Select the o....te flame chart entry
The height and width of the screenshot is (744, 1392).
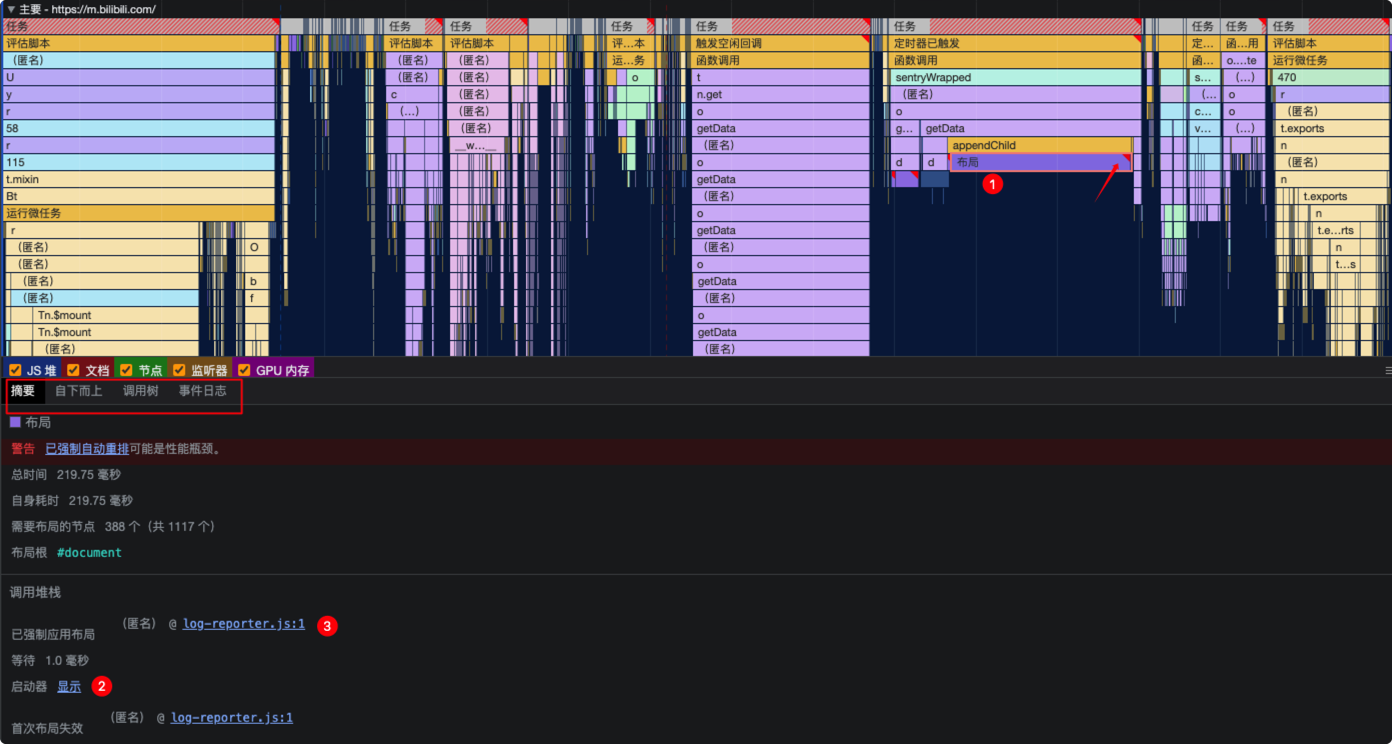(1245, 60)
